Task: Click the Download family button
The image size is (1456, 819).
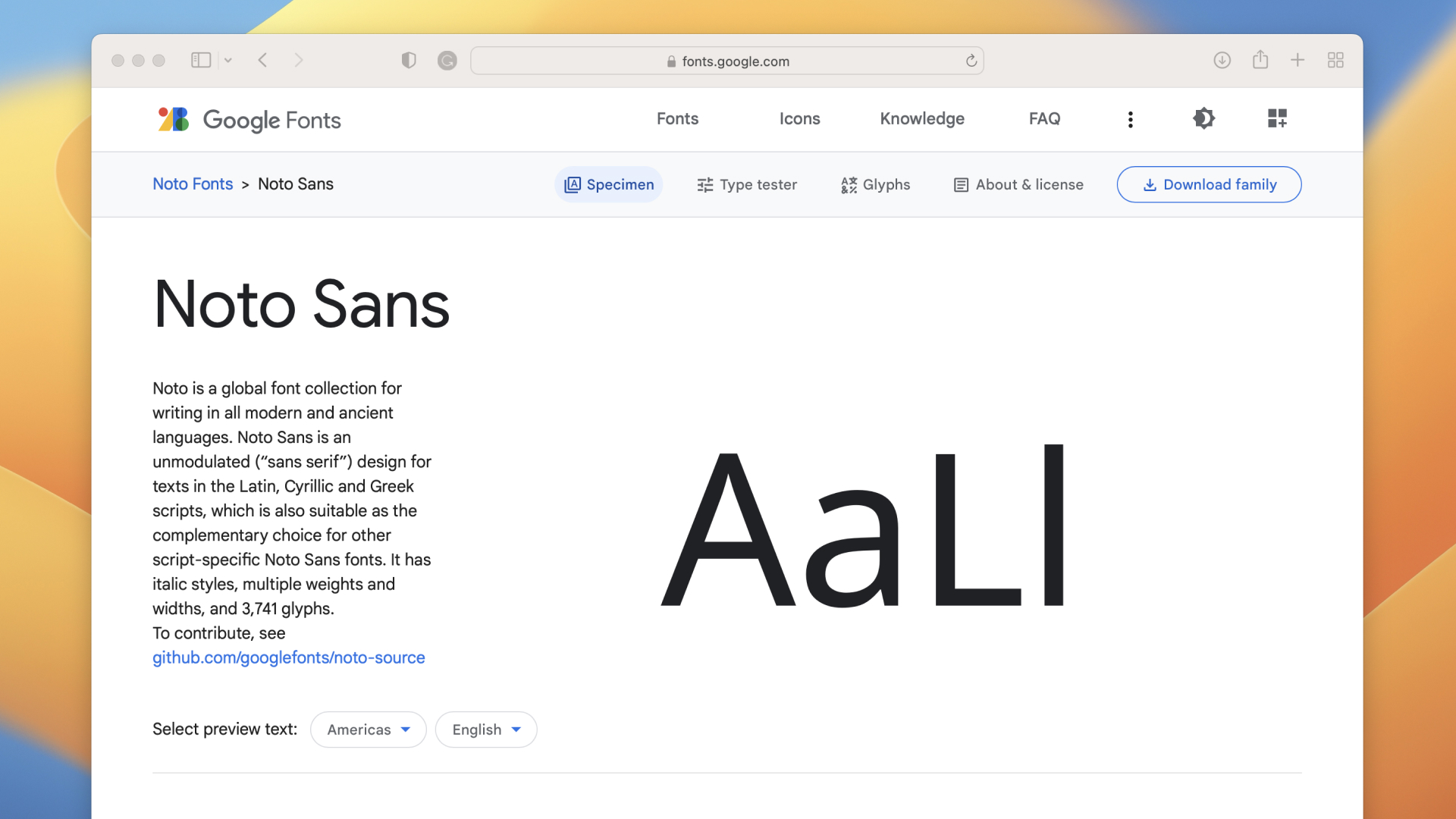Action: point(1209,184)
